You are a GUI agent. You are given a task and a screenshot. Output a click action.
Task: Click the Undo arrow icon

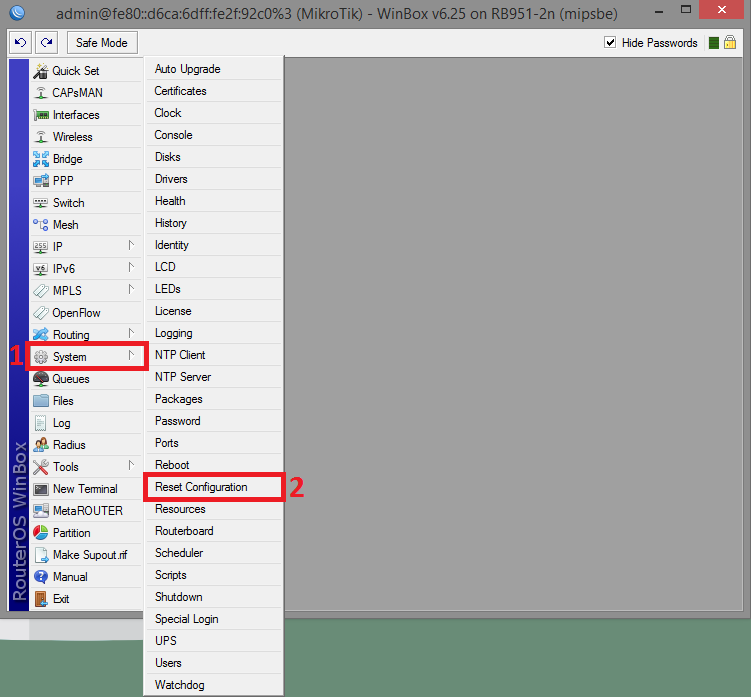pyautogui.click(x=20, y=43)
